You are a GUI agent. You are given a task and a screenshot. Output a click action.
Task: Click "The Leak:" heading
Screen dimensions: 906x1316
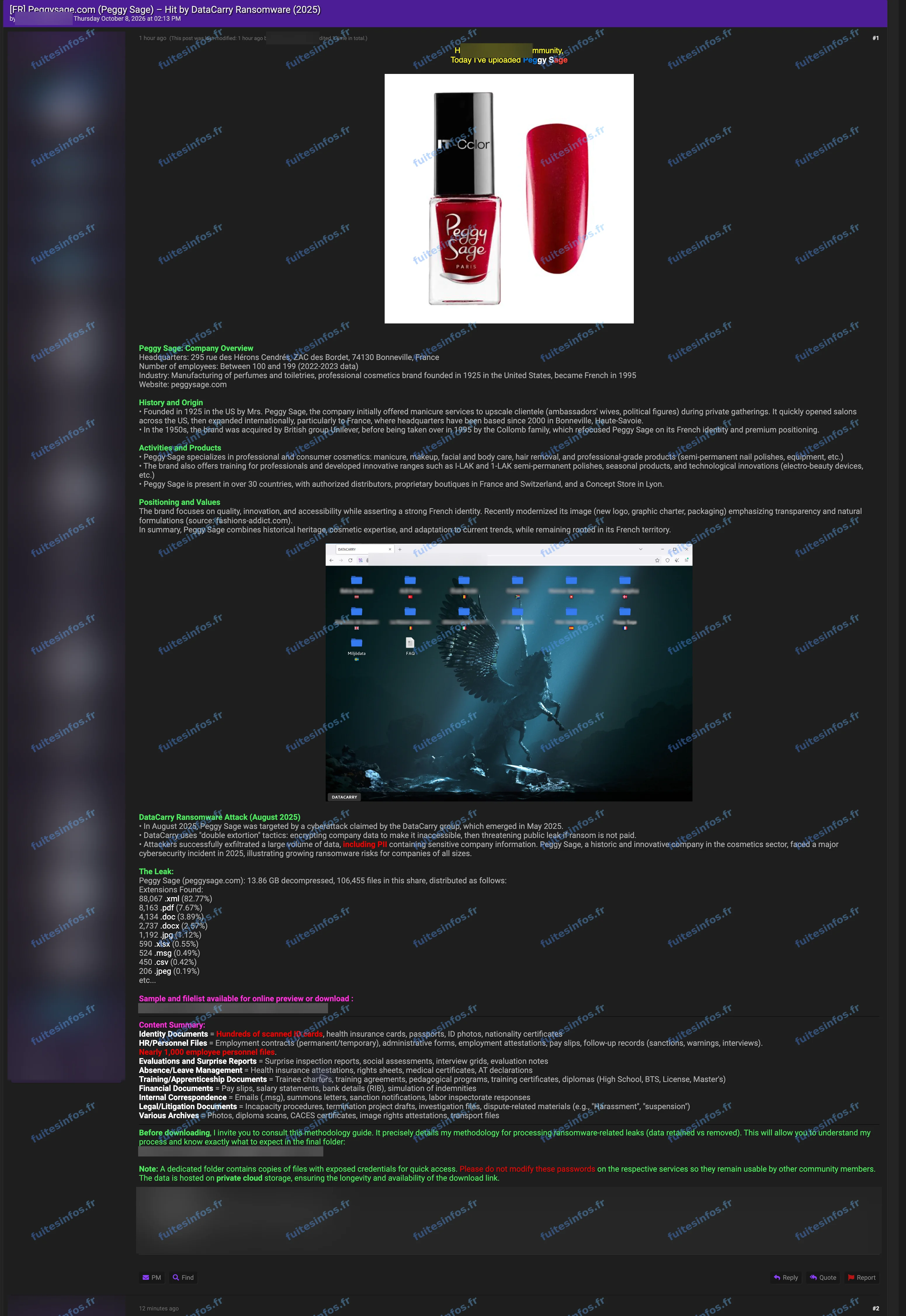[x=156, y=872]
